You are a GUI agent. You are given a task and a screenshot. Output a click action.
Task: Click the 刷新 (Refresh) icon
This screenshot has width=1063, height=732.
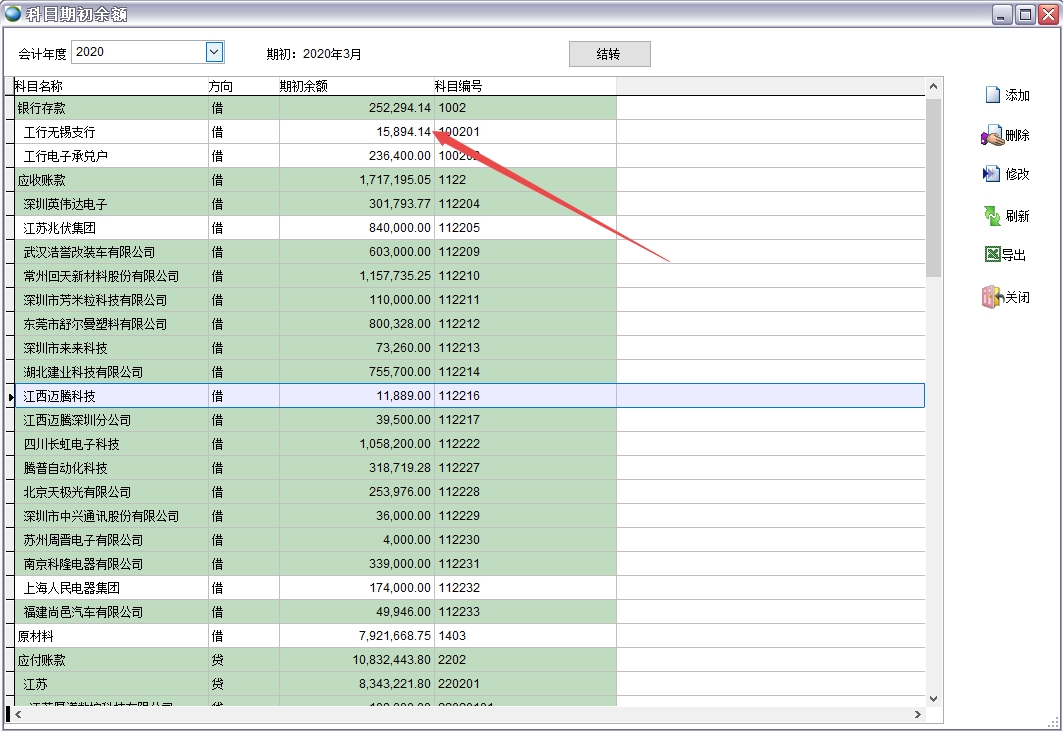click(x=991, y=215)
